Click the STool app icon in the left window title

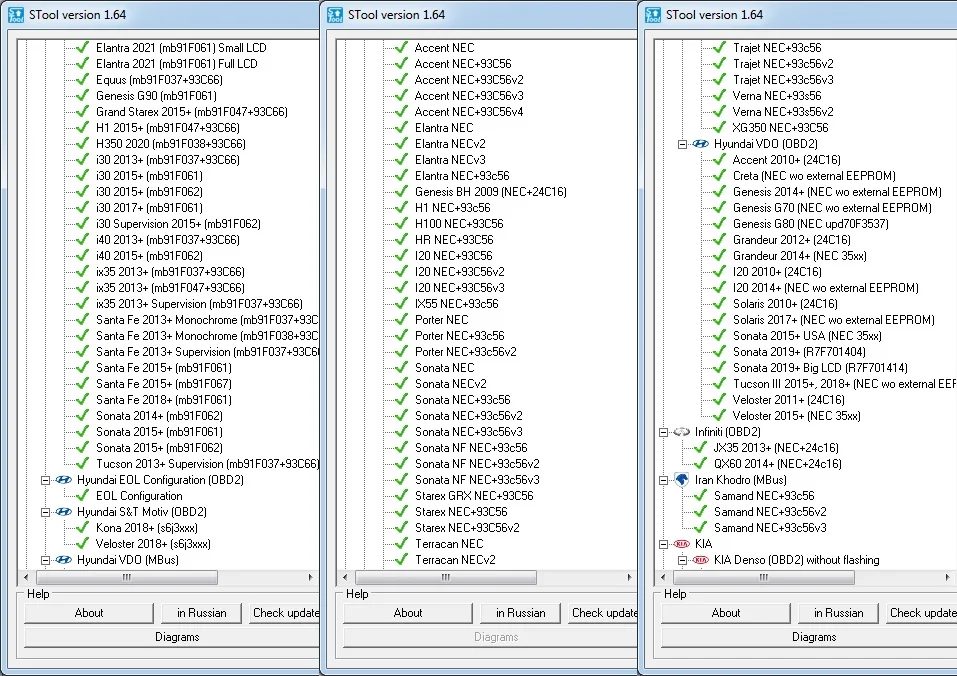(x=16, y=15)
